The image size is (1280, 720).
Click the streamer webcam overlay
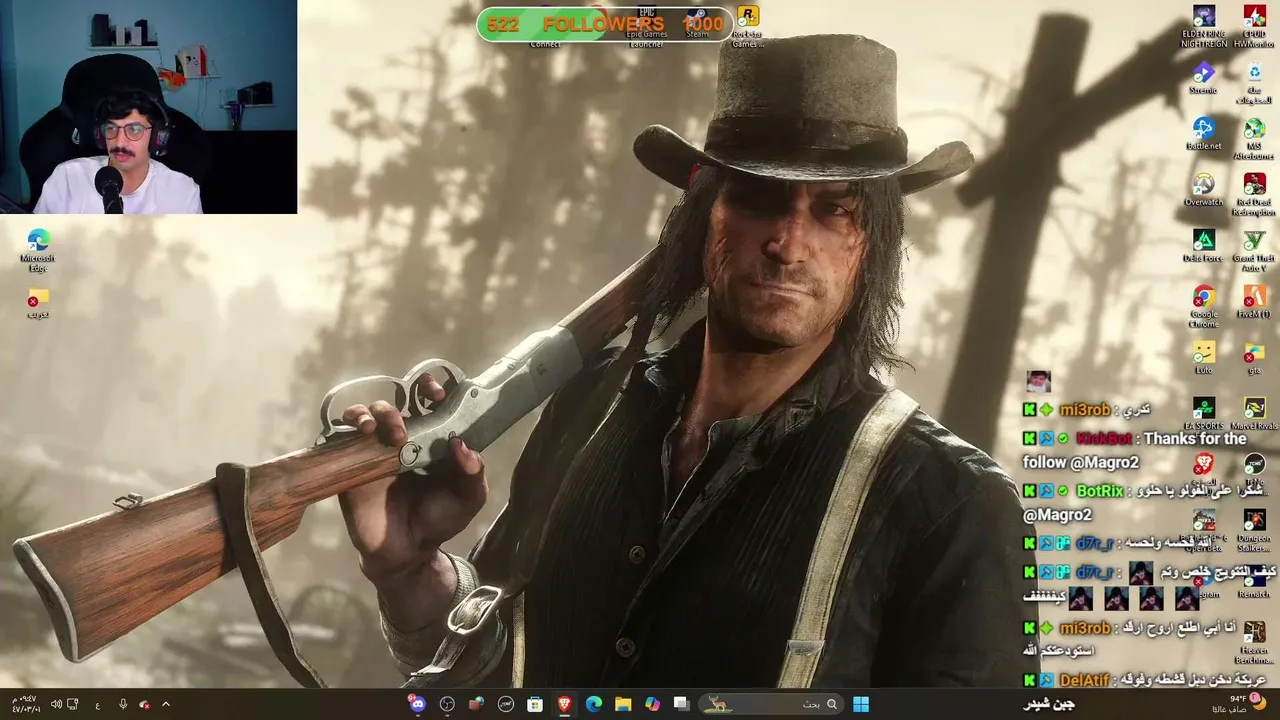148,107
